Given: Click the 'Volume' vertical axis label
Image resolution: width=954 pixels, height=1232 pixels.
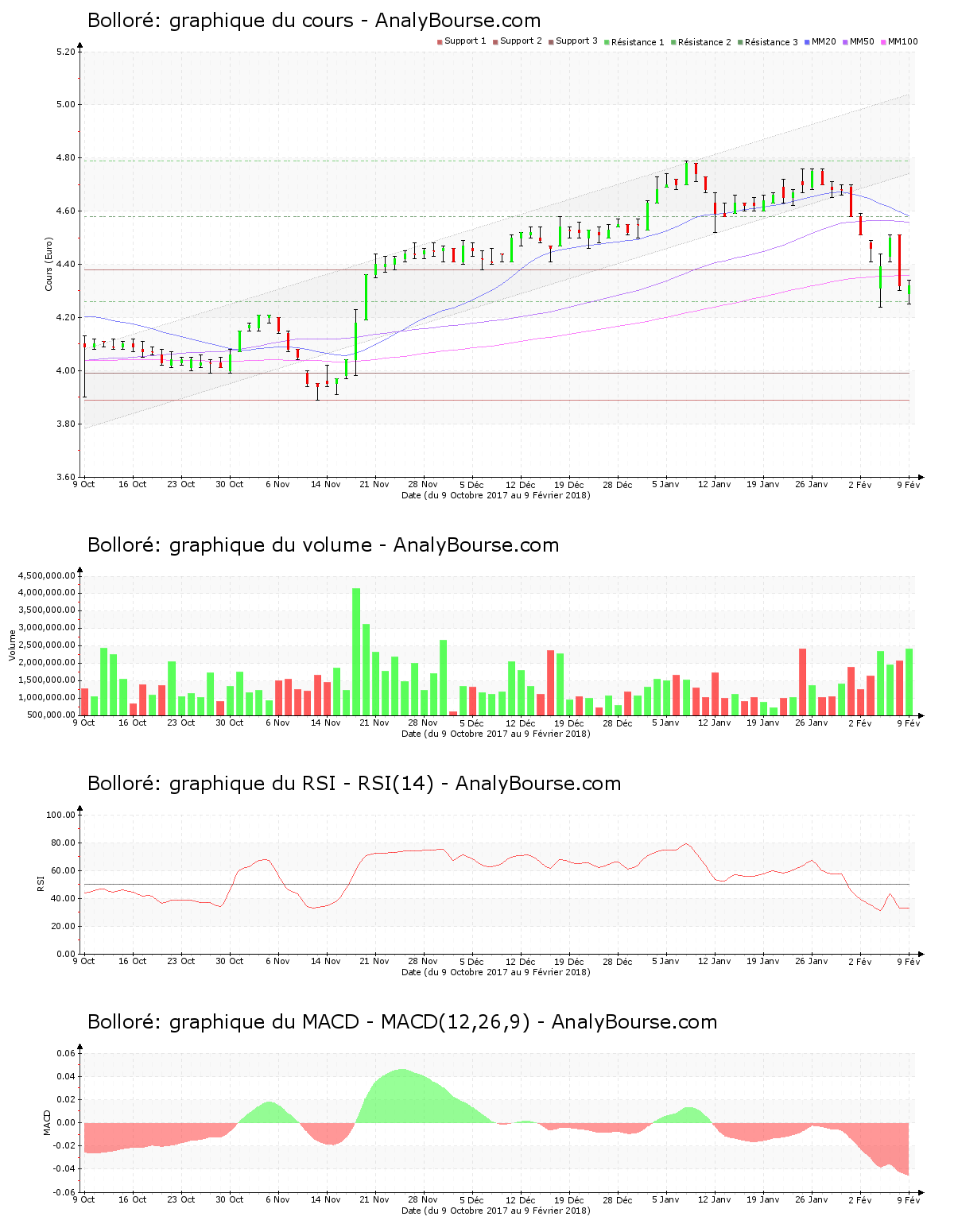Looking at the screenshot, I should 12,645.
